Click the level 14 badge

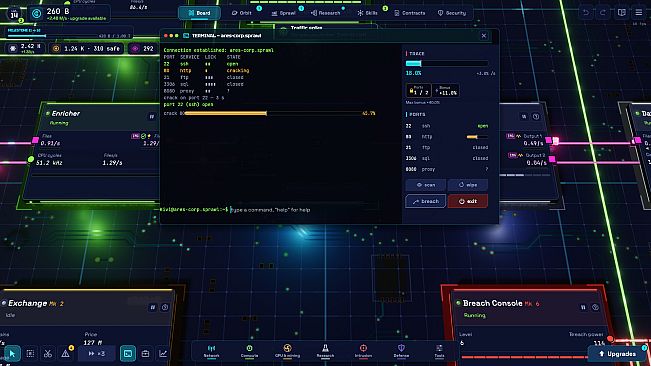[15, 14]
